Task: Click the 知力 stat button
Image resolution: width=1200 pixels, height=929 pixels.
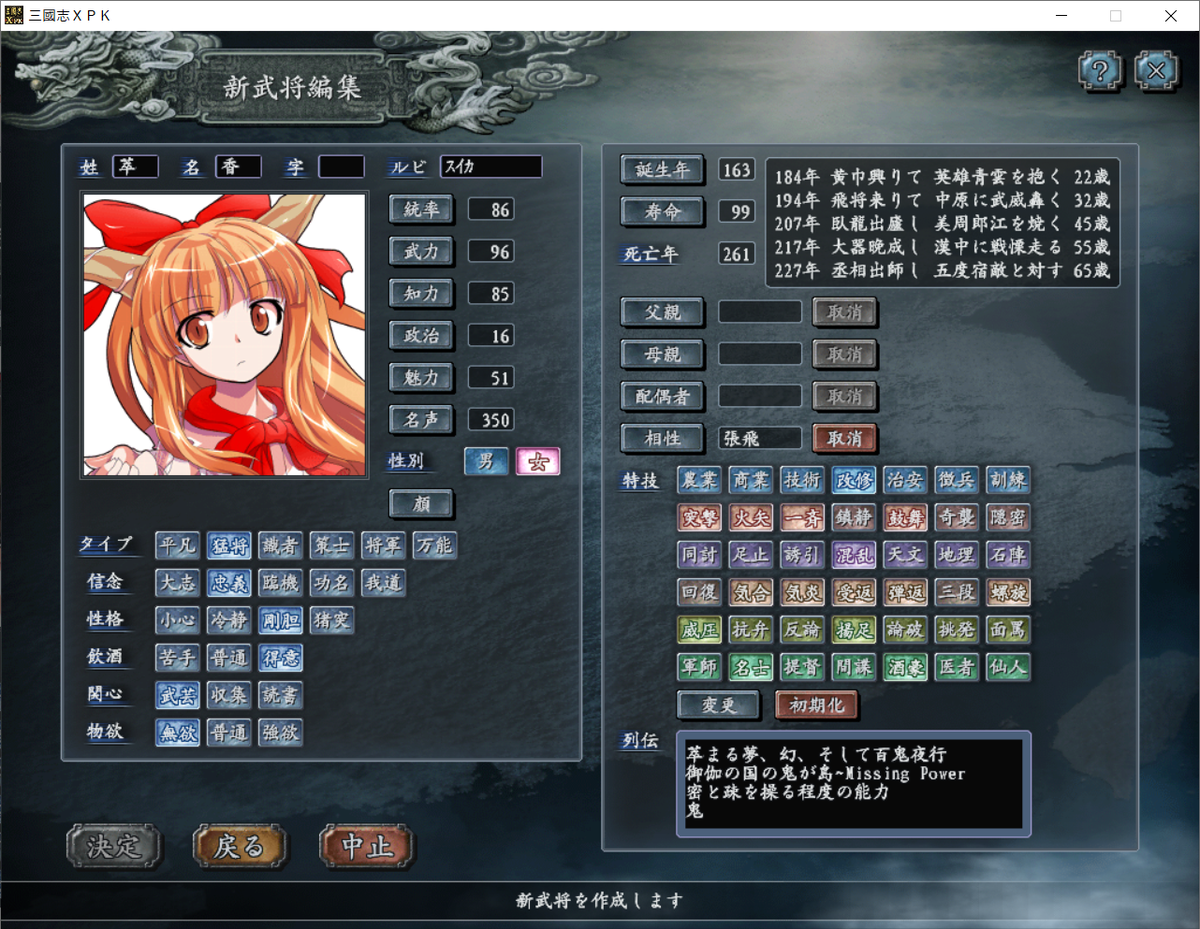Action: [421, 293]
